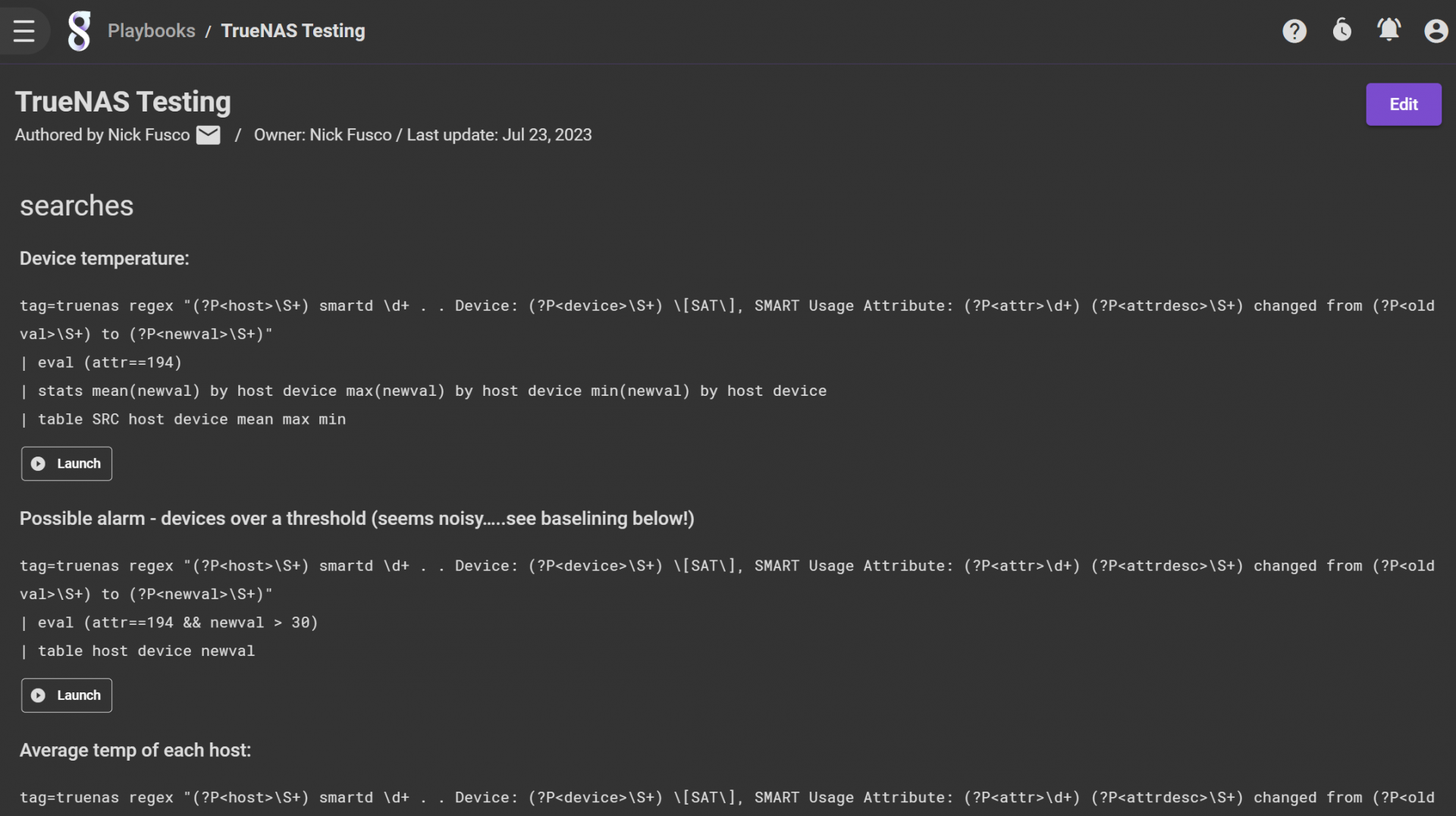The width and height of the screenshot is (1456, 816).
Task: Open the query timer clock icon
Action: [1341, 30]
